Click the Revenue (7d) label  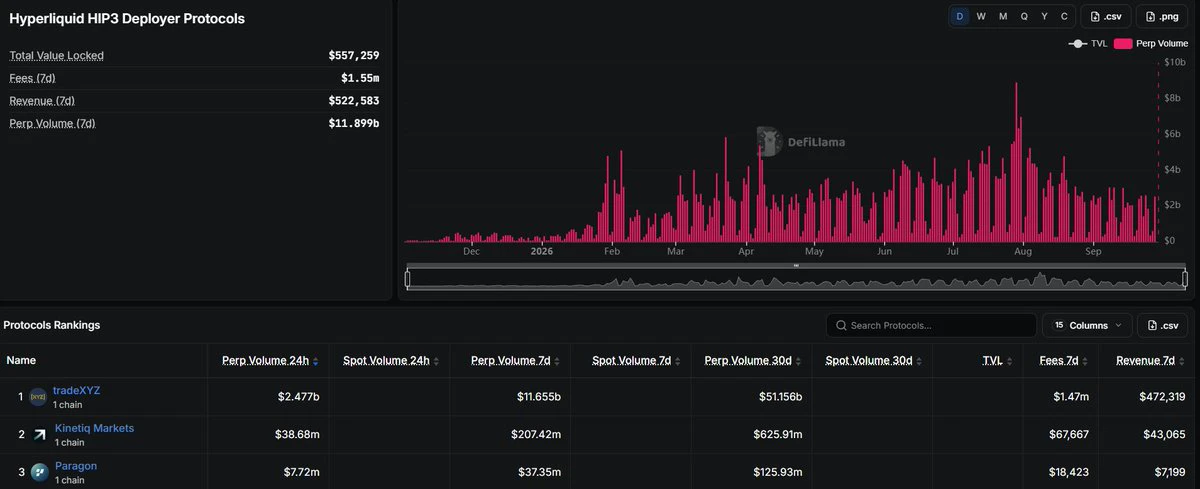(x=42, y=101)
